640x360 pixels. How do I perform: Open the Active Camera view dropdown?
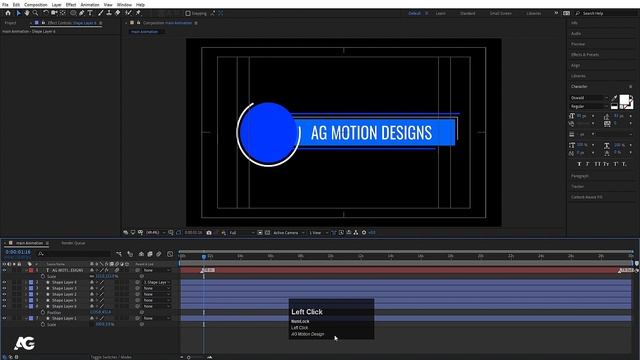click(289, 233)
